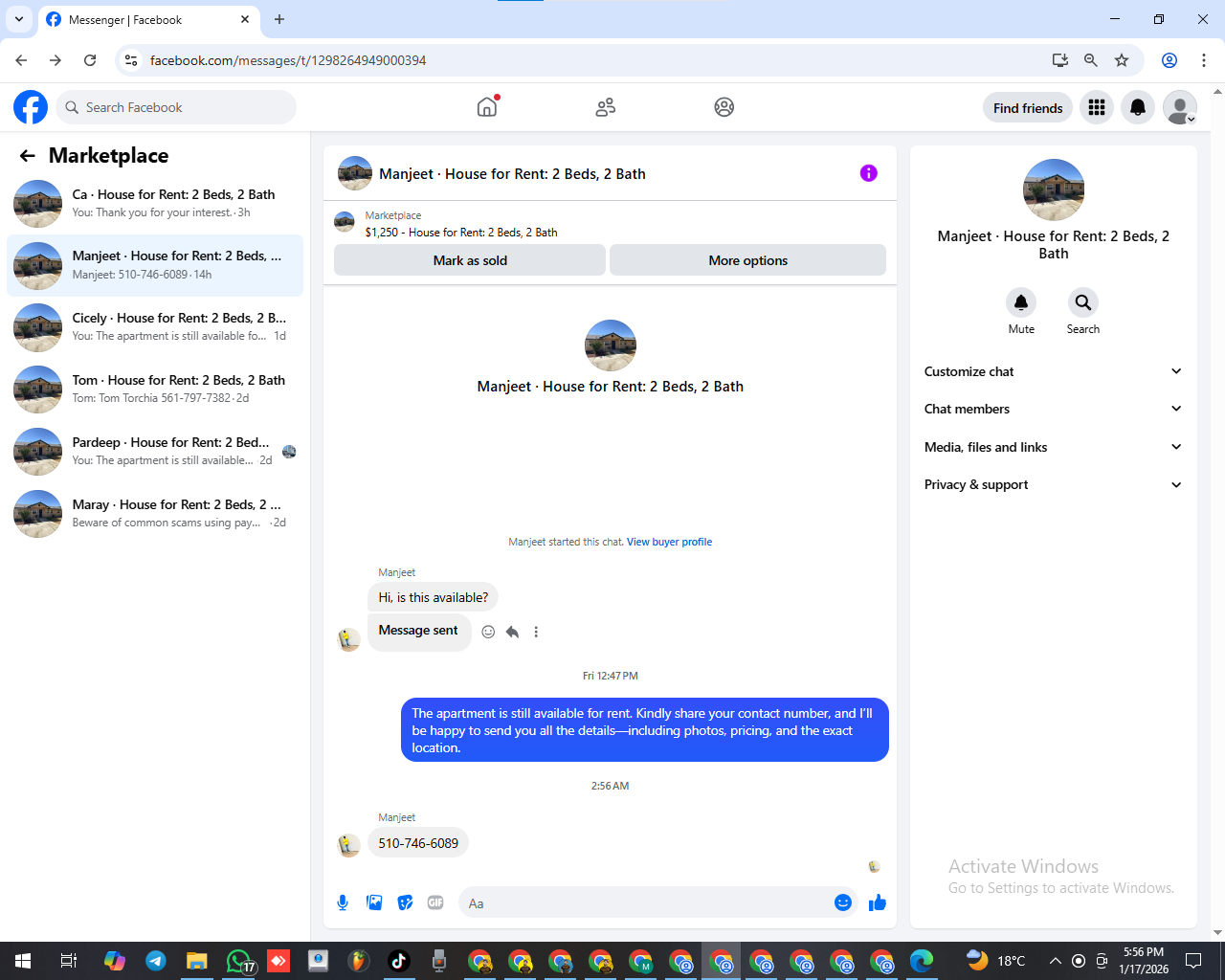Open the Windows notification center

coord(1193,961)
